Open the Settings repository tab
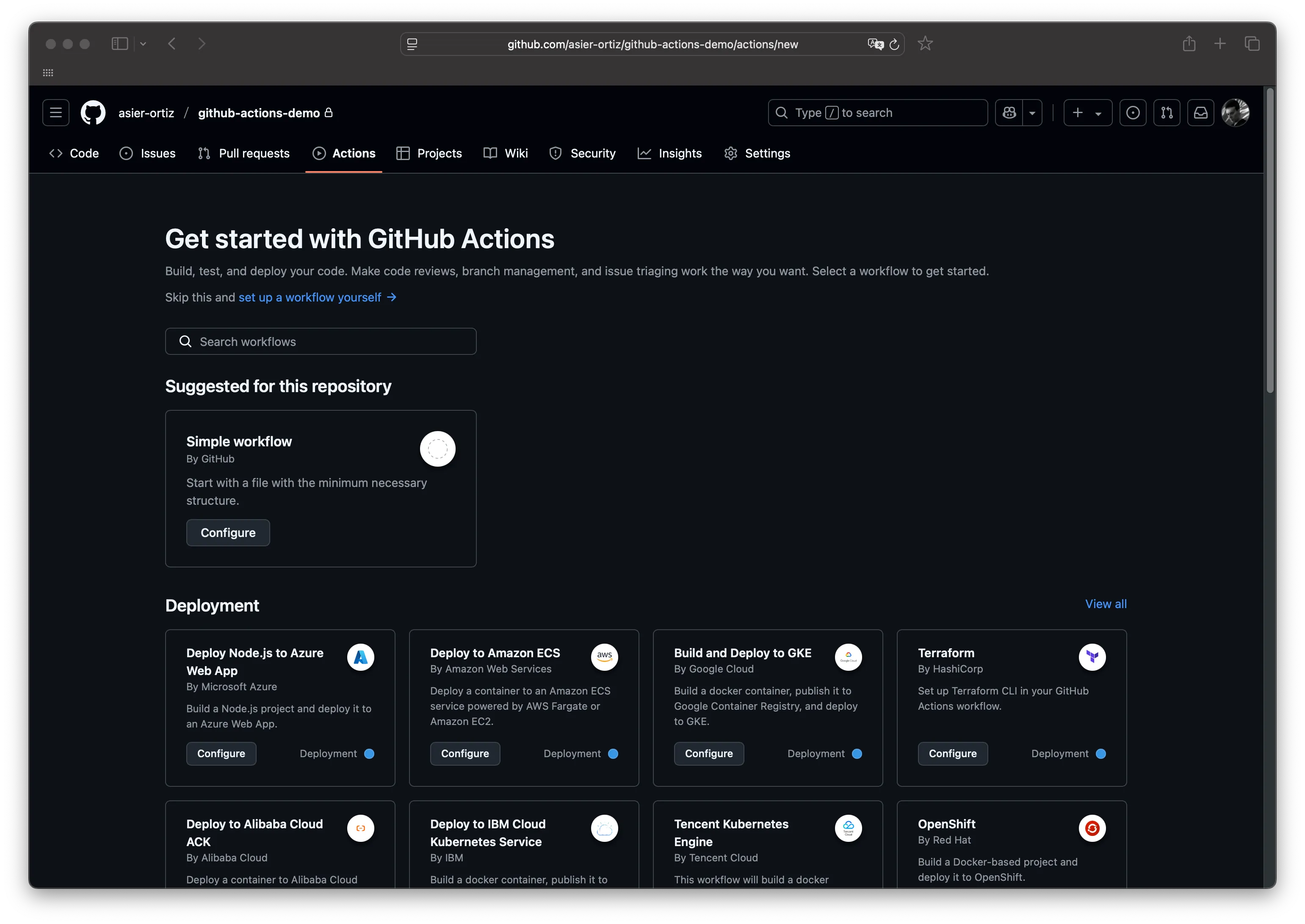Image resolution: width=1305 pixels, height=924 pixels. click(x=757, y=153)
